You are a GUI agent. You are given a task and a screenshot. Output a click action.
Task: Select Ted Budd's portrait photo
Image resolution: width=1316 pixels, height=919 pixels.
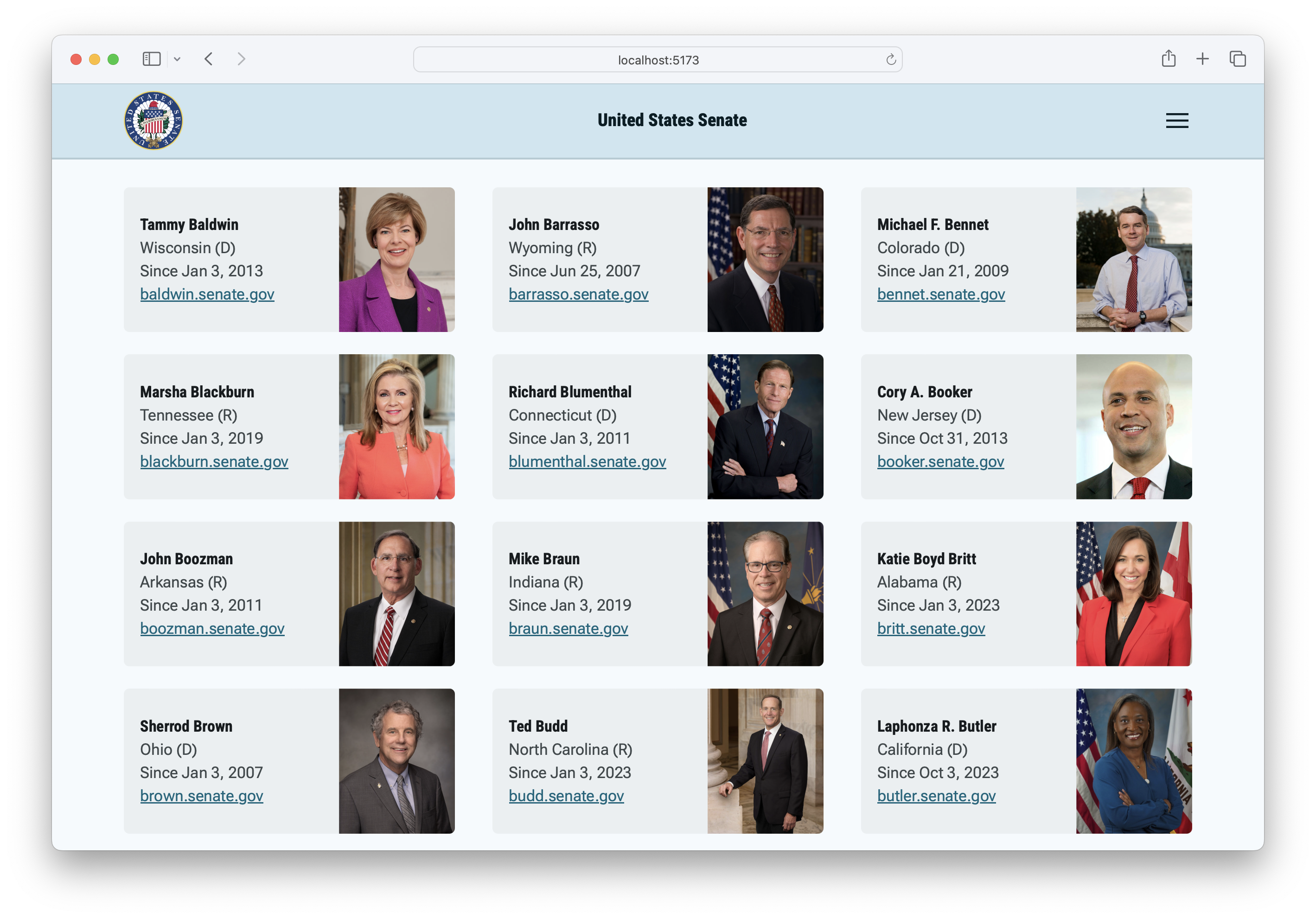[x=765, y=761]
